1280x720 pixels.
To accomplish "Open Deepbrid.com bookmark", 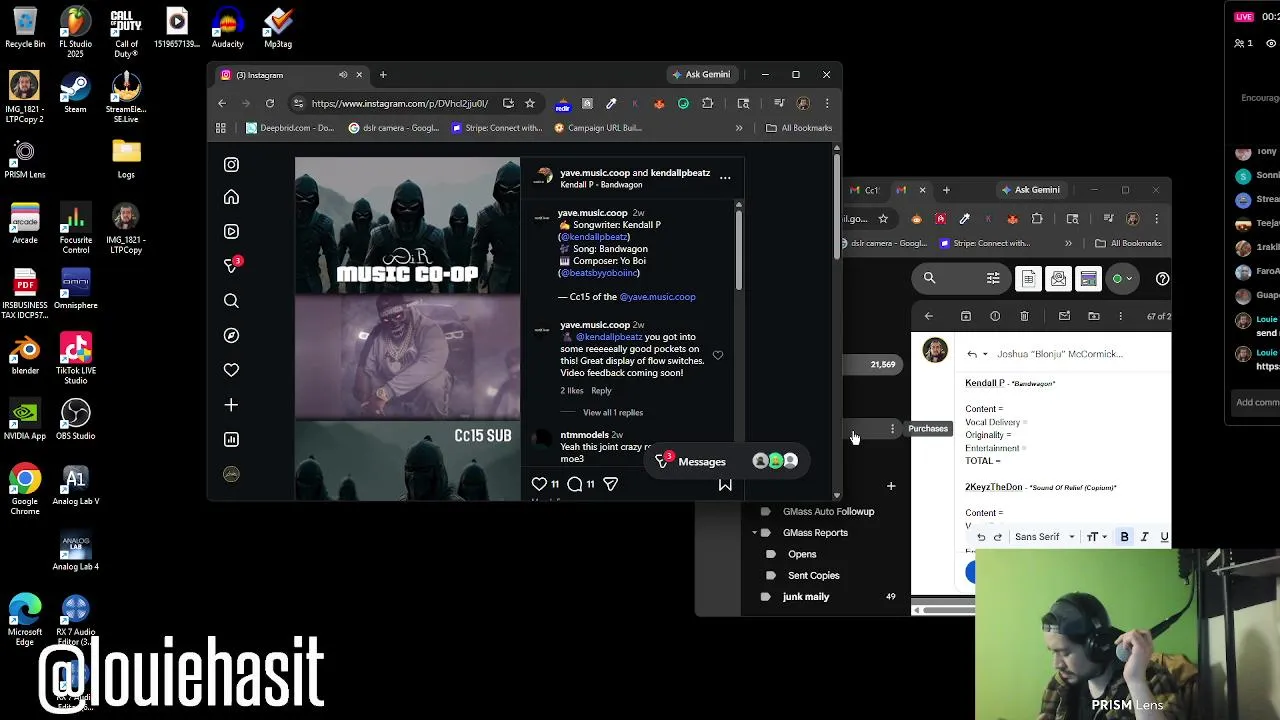I will (290, 128).
